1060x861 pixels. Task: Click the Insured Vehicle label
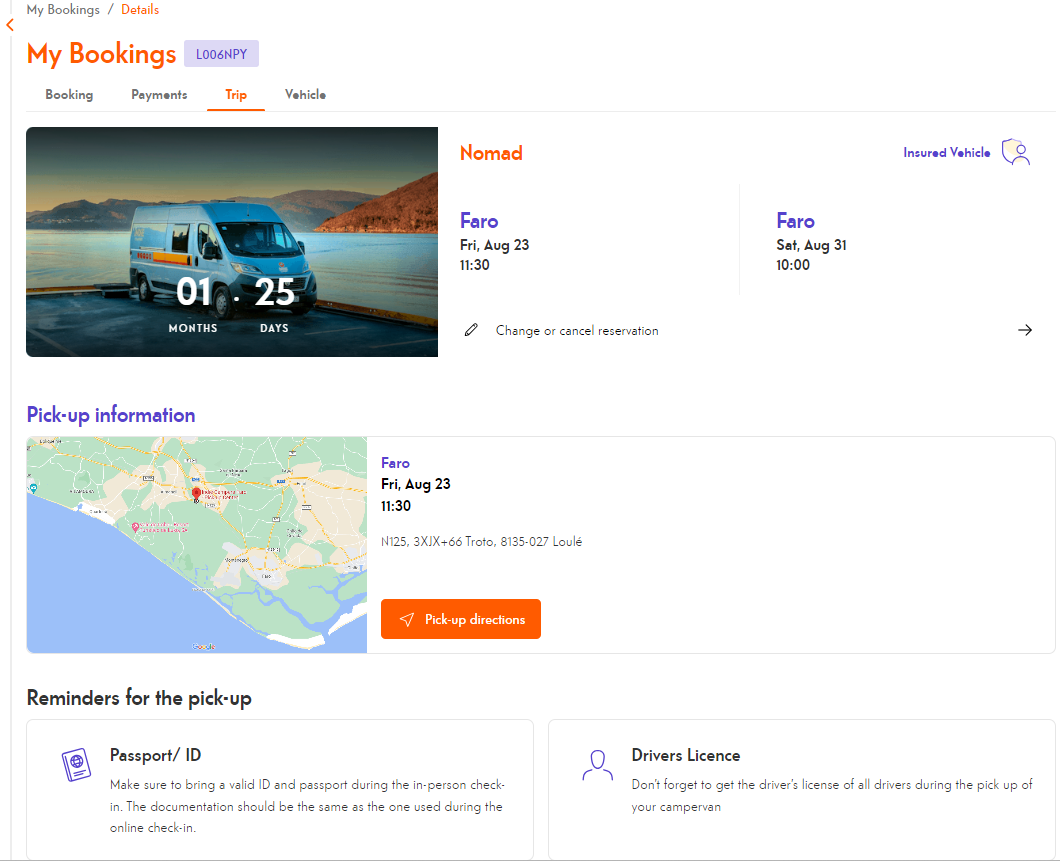tap(946, 153)
